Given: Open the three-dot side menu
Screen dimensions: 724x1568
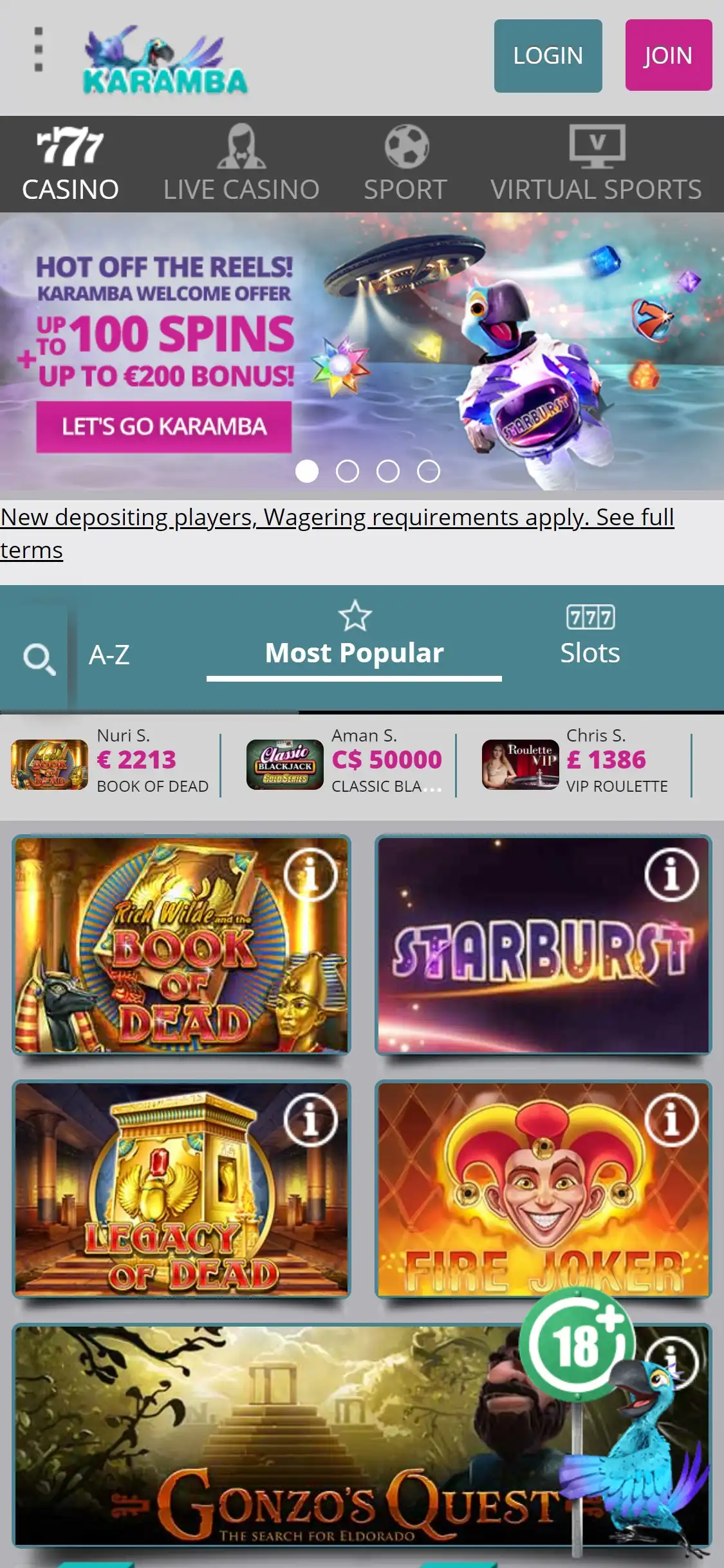Looking at the screenshot, I should click(x=39, y=50).
